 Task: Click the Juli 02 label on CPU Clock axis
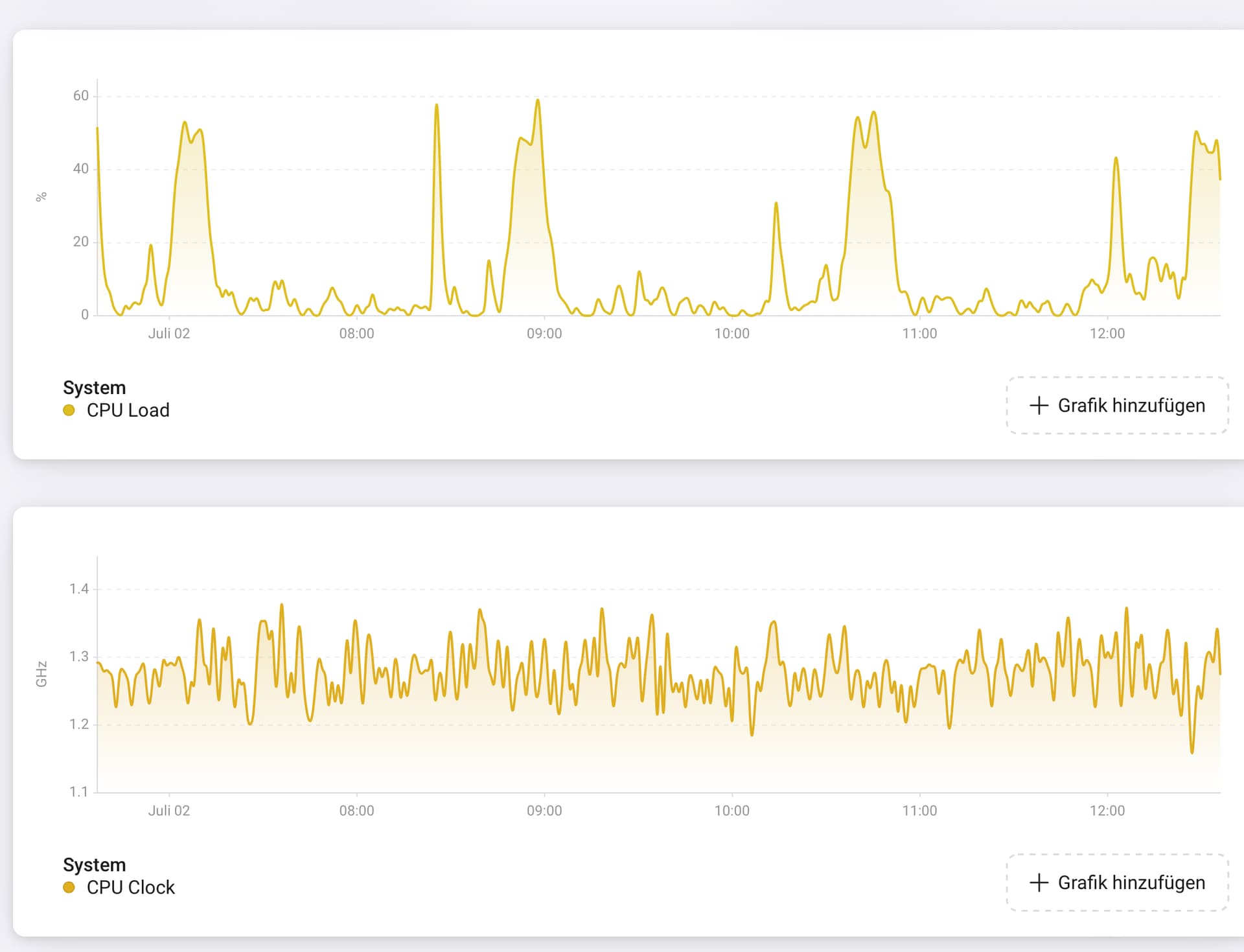168,810
